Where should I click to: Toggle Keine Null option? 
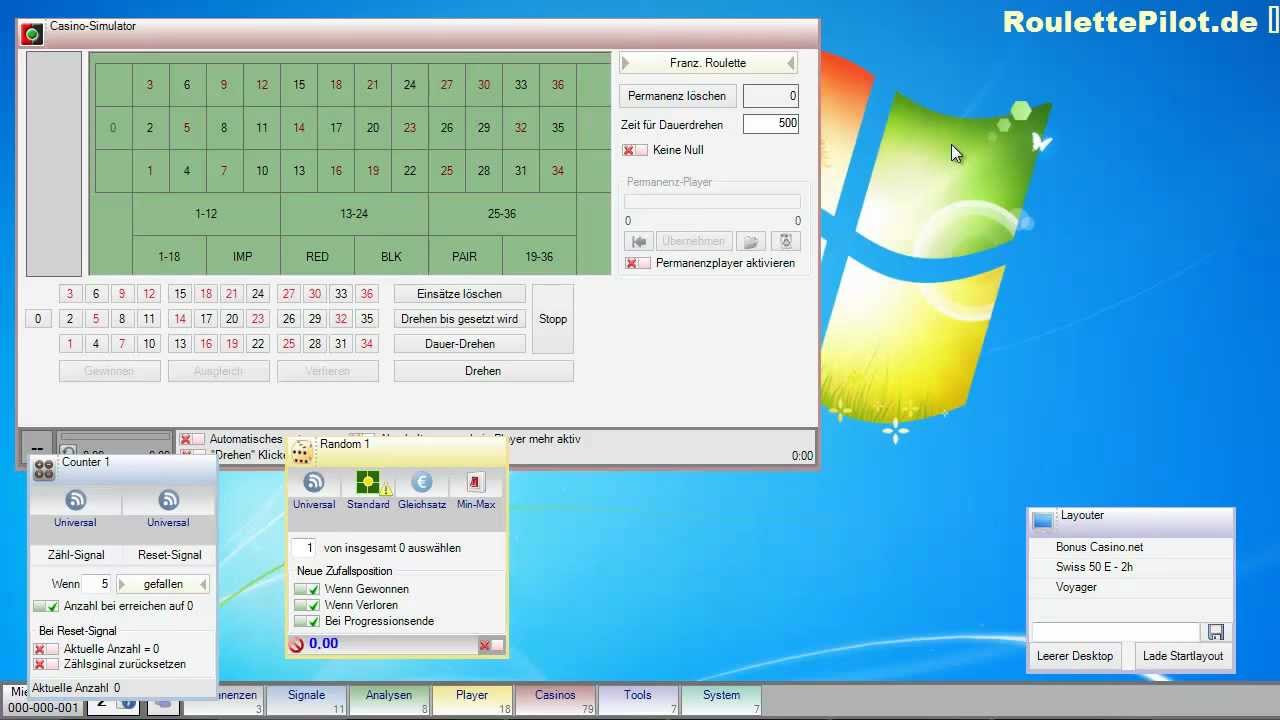[635, 150]
